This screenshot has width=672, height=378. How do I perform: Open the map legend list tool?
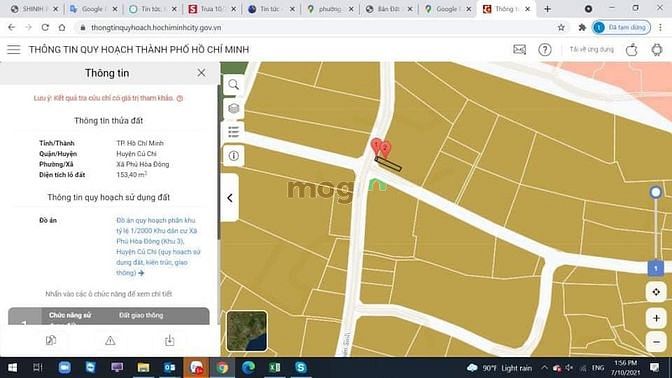(234, 132)
